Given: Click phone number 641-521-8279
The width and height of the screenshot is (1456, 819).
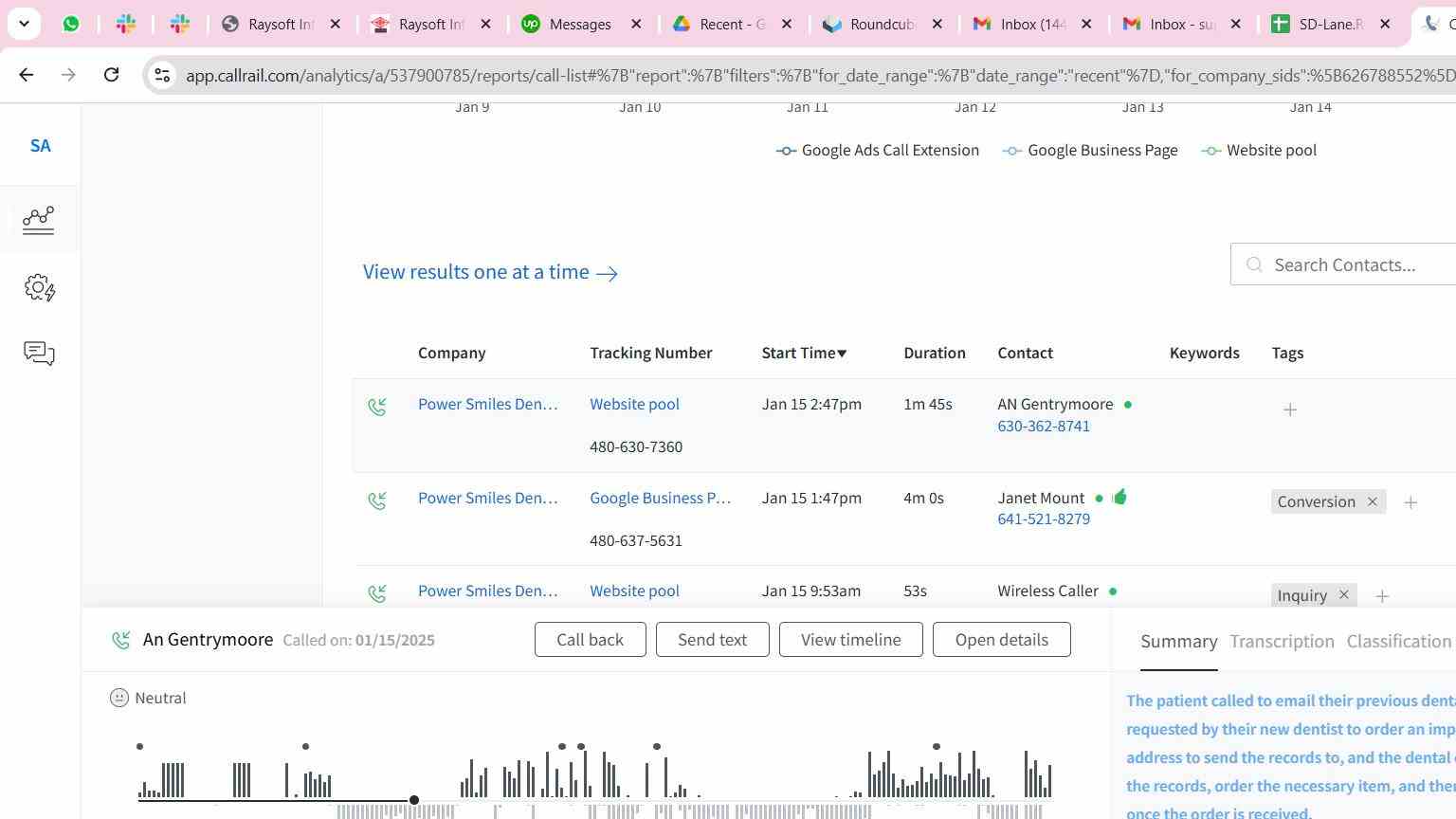Looking at the screenshot, I should tap(1043, 519).
